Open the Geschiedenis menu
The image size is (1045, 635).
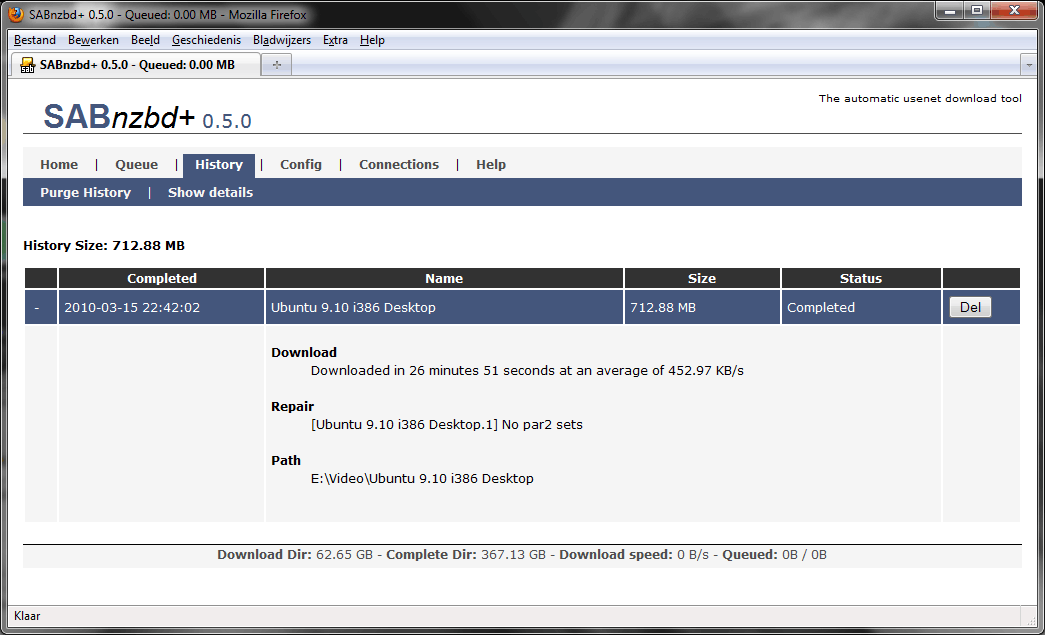coord(207,40)
